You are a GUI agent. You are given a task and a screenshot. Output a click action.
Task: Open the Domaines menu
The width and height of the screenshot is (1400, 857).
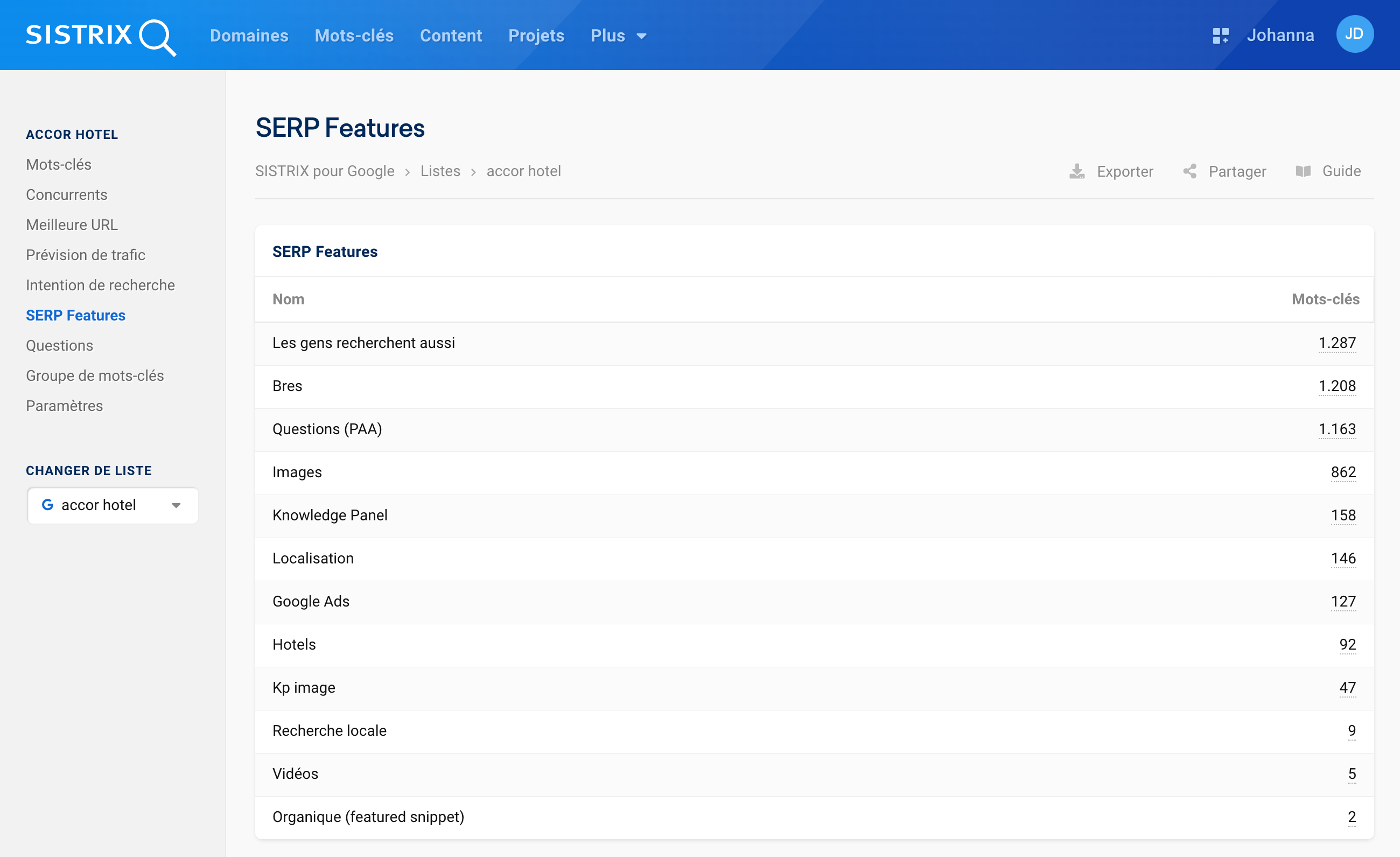(249, 36)
